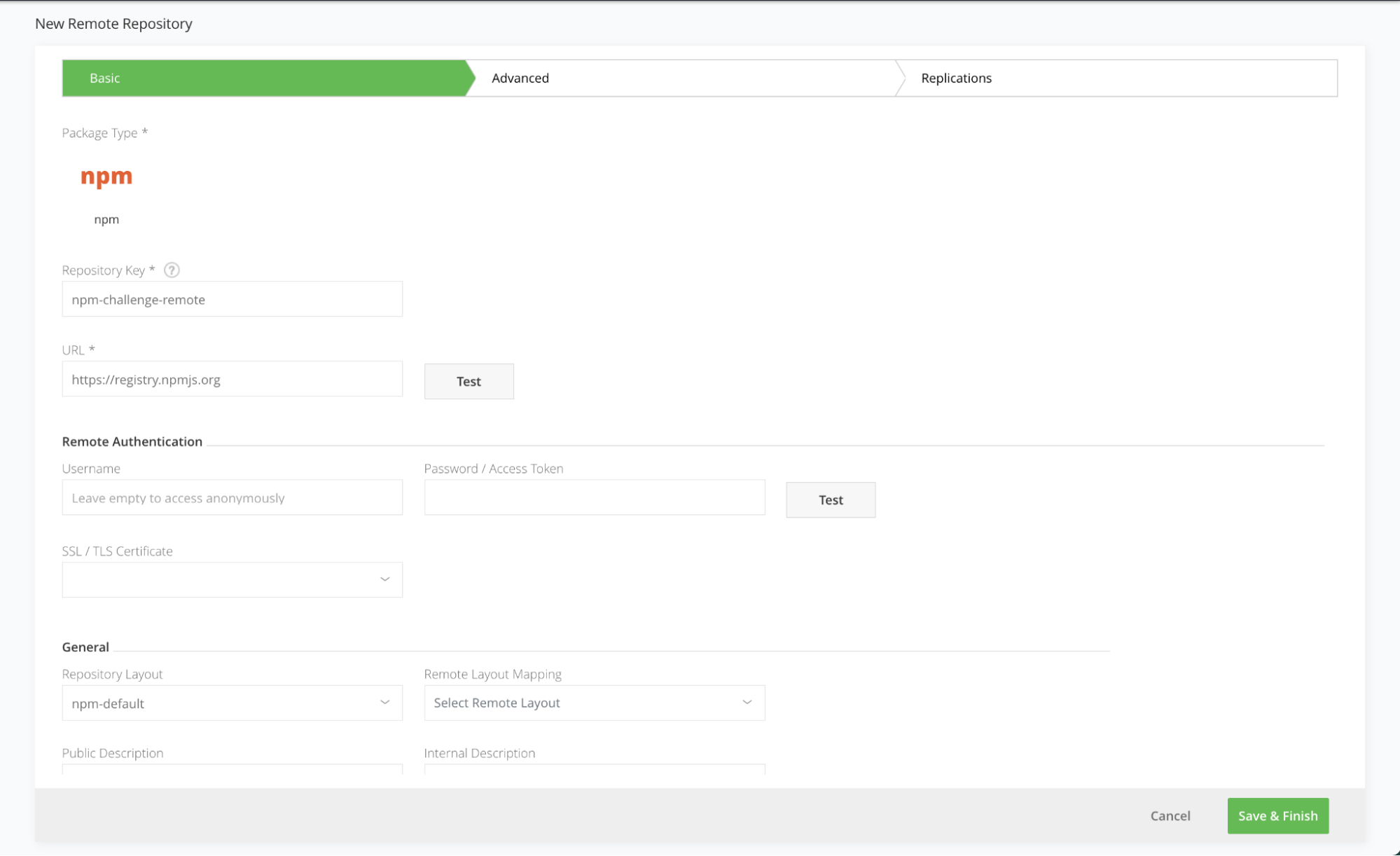Focus the Password / Access Token field
Screen dimensions: 1400x856
pyautogui.click(x=593, y=498)
